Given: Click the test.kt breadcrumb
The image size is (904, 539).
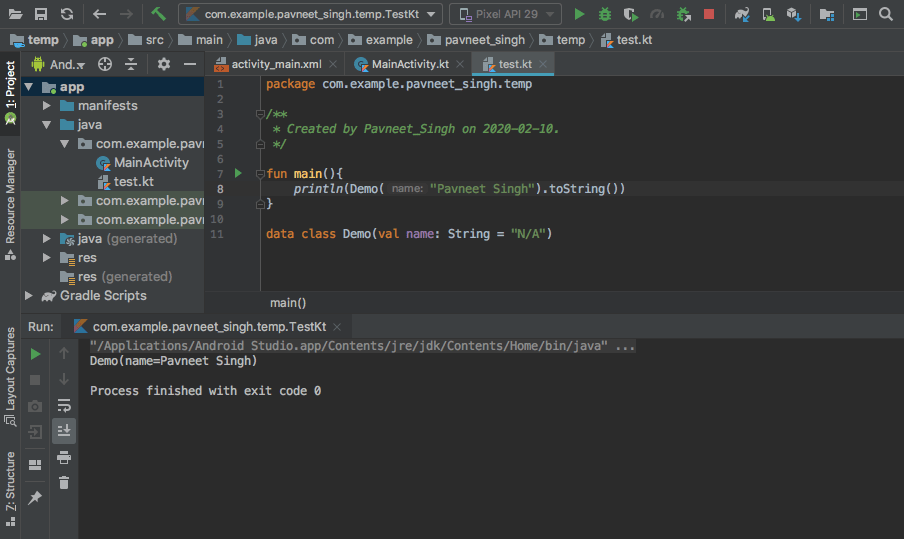Looking at the screenshot, I should [x=627, y=40].
